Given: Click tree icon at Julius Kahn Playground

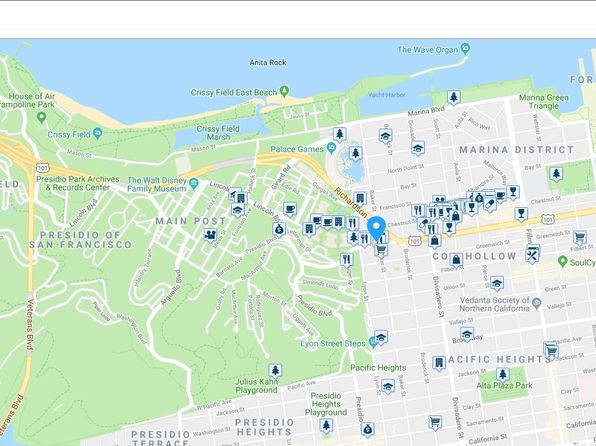Looking at the screenshot, I should 275,370.
